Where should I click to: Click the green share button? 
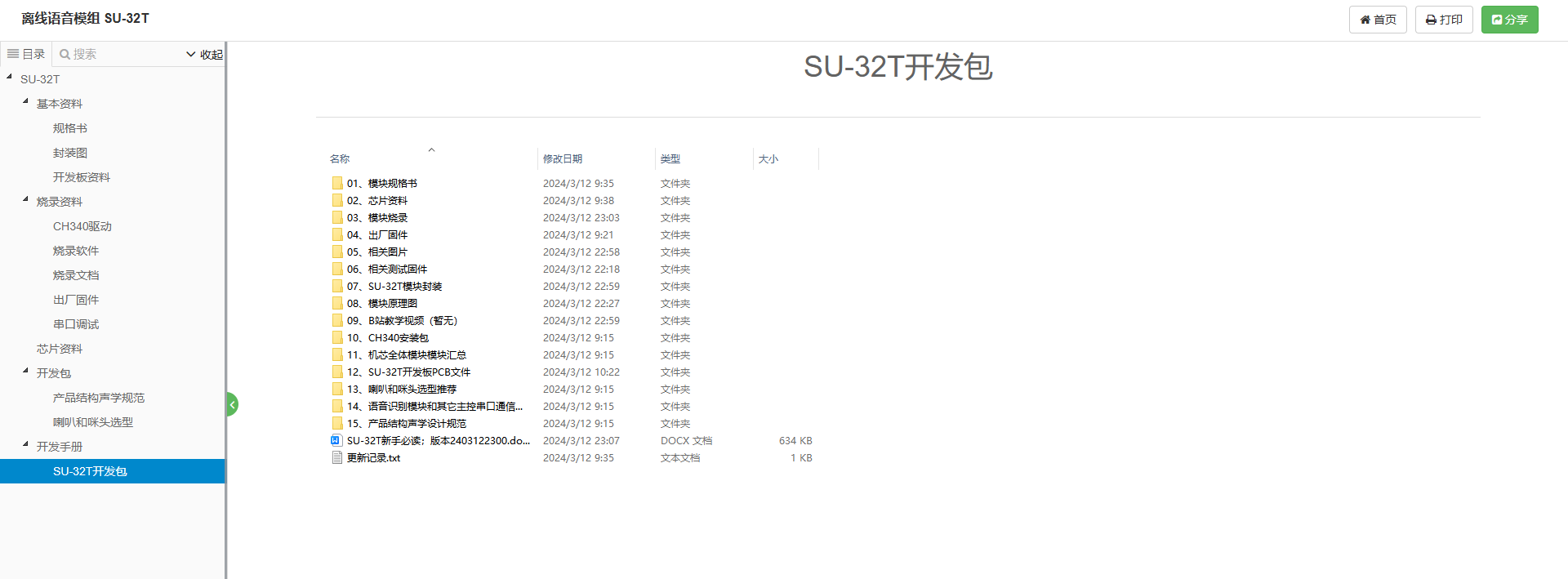click(x=1509, y=20)
